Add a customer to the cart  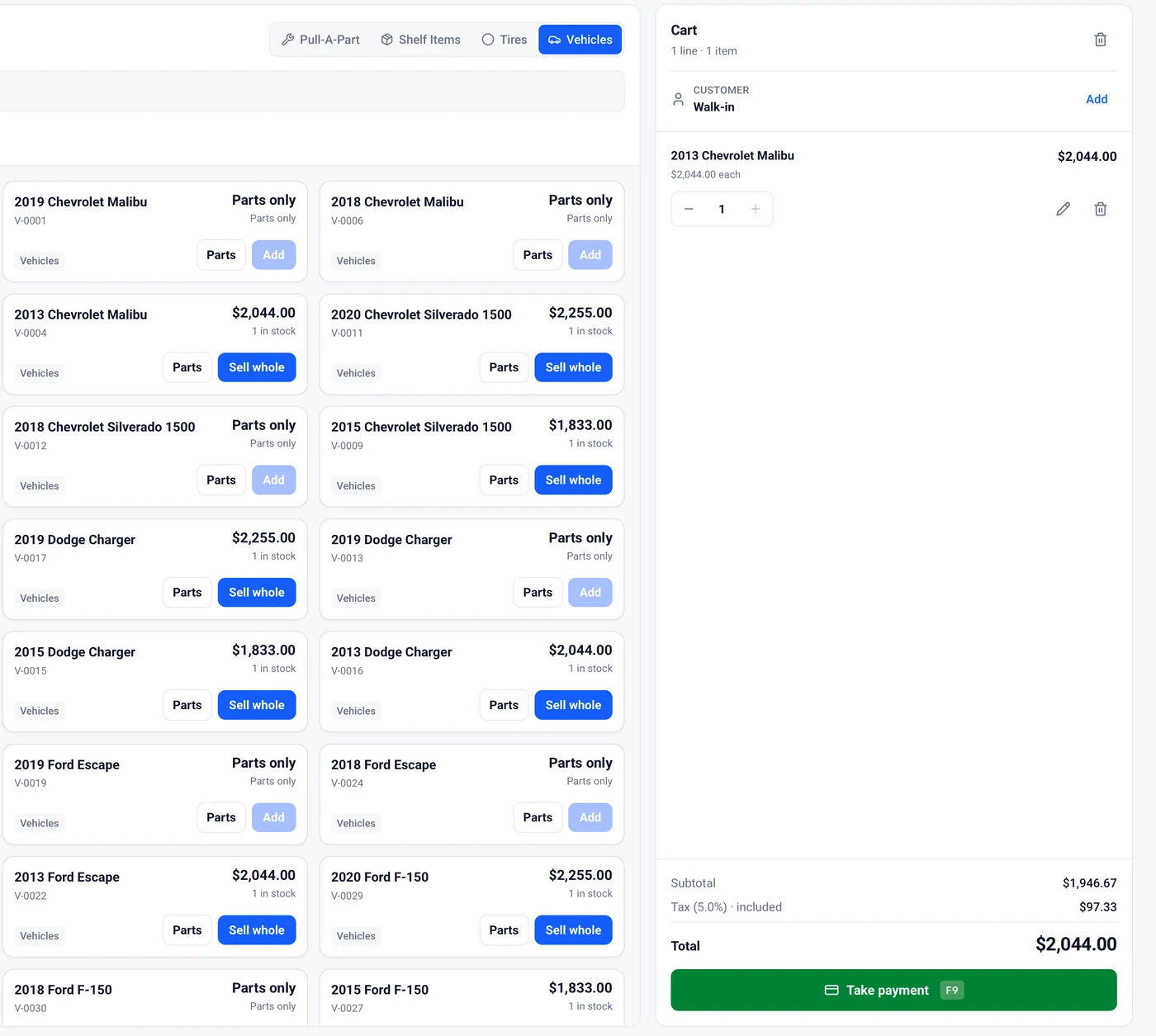pyautogui.click(x=1097, y=99)
